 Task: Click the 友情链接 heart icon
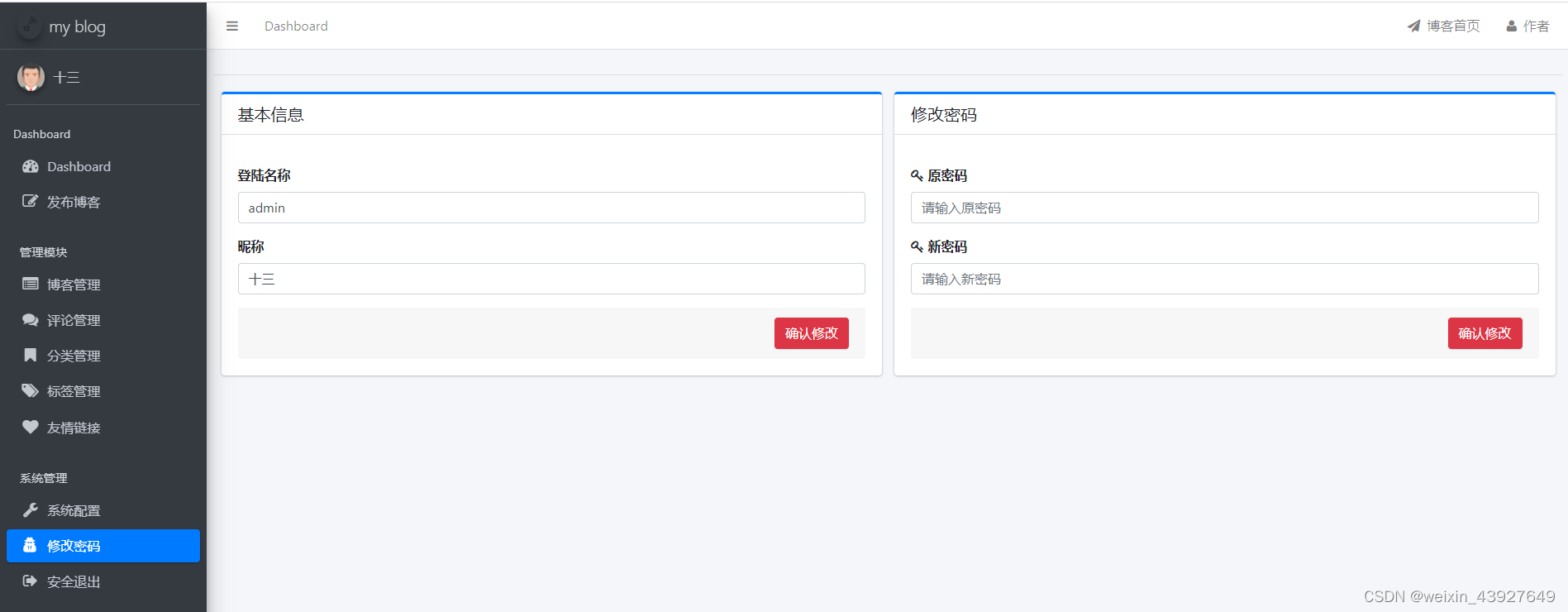[31, 427]
